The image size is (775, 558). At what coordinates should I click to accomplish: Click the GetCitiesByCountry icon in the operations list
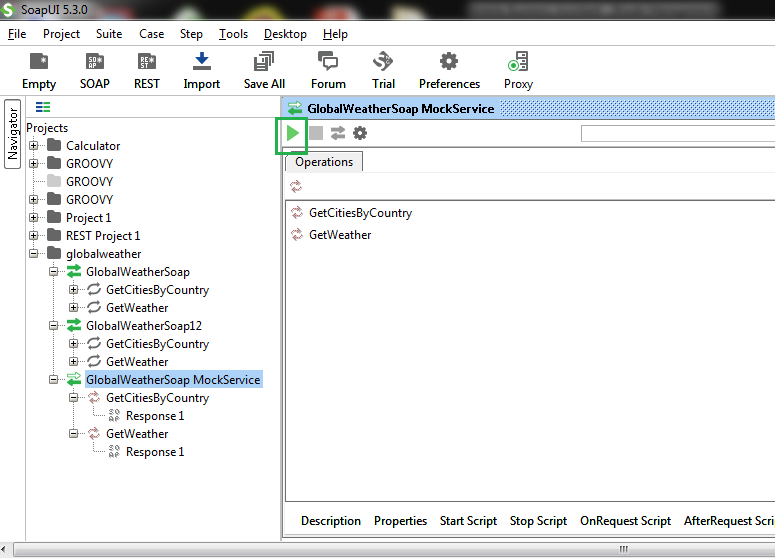297,213
